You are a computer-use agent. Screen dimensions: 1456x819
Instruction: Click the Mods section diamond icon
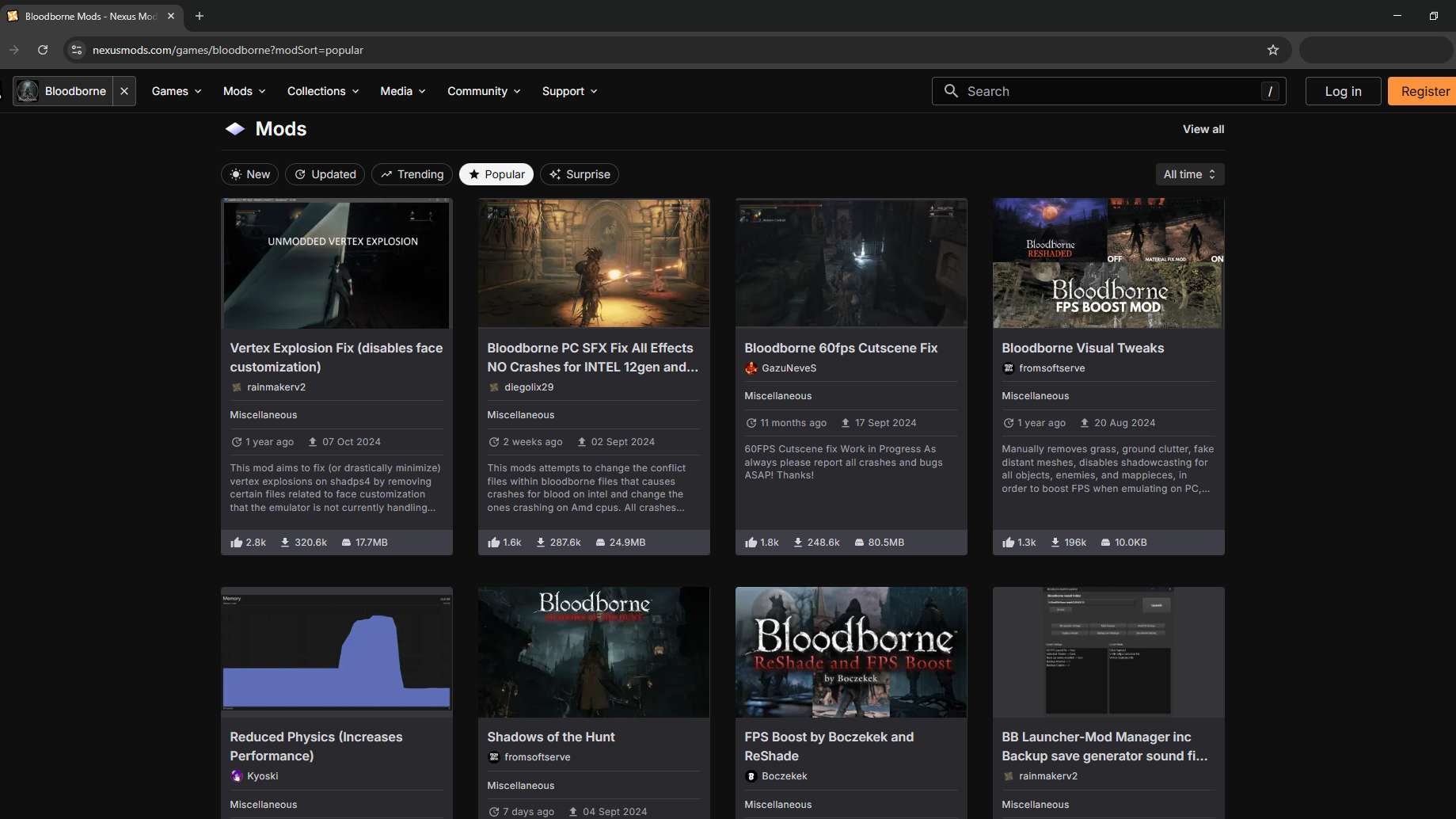coord(235,129)
